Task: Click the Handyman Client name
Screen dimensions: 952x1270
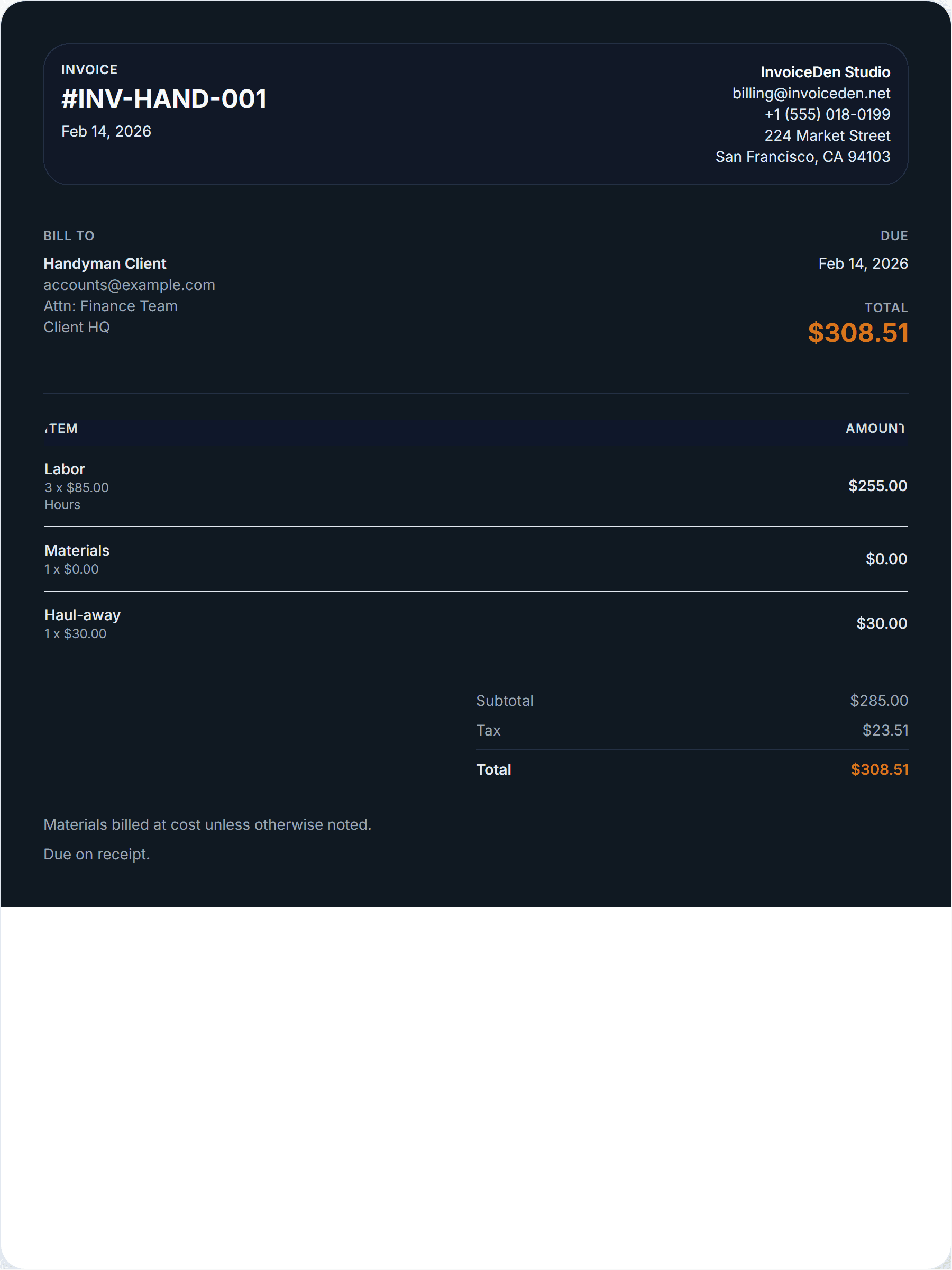Action: [105, 264]
